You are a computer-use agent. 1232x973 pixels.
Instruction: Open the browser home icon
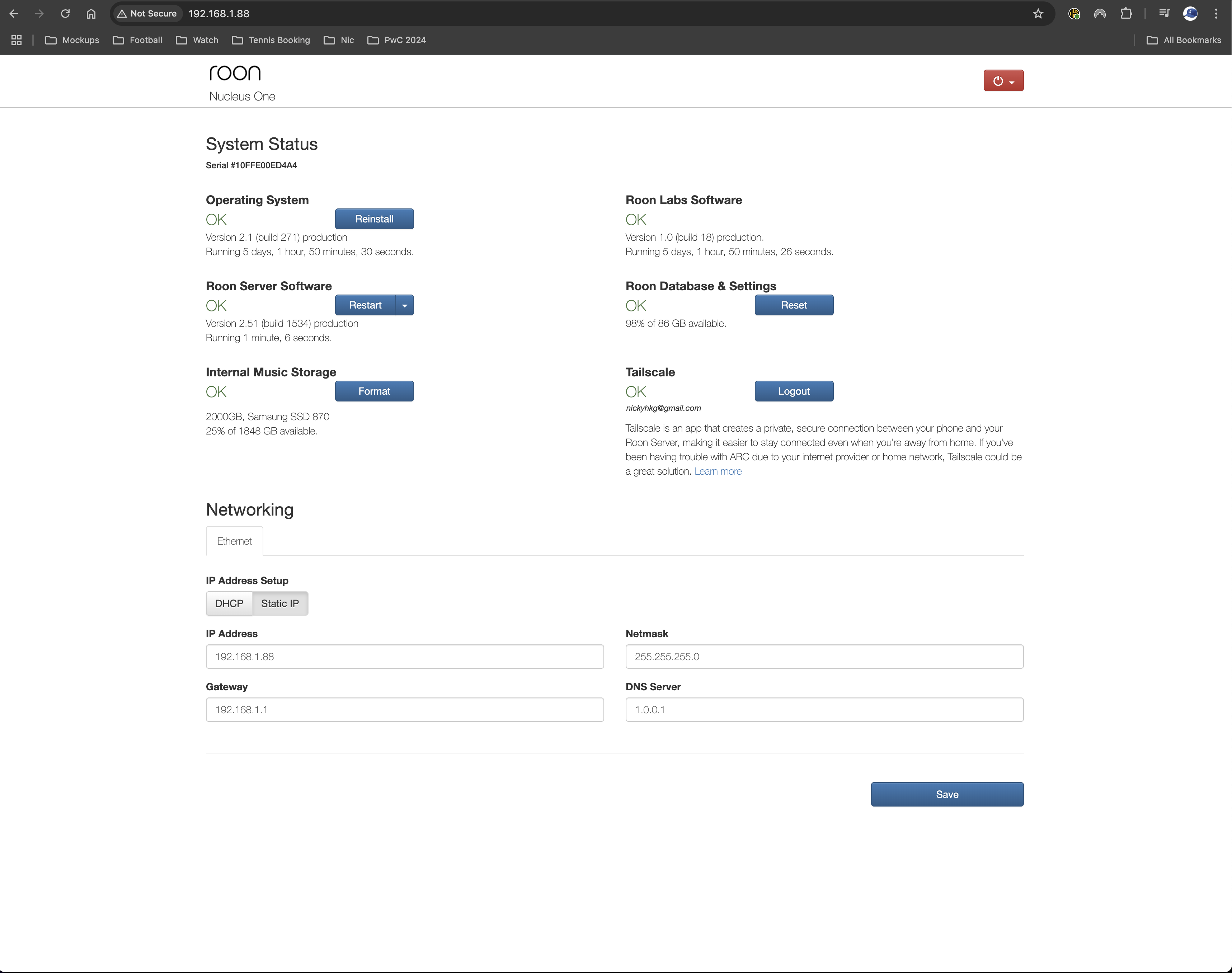tap(91, 14)
